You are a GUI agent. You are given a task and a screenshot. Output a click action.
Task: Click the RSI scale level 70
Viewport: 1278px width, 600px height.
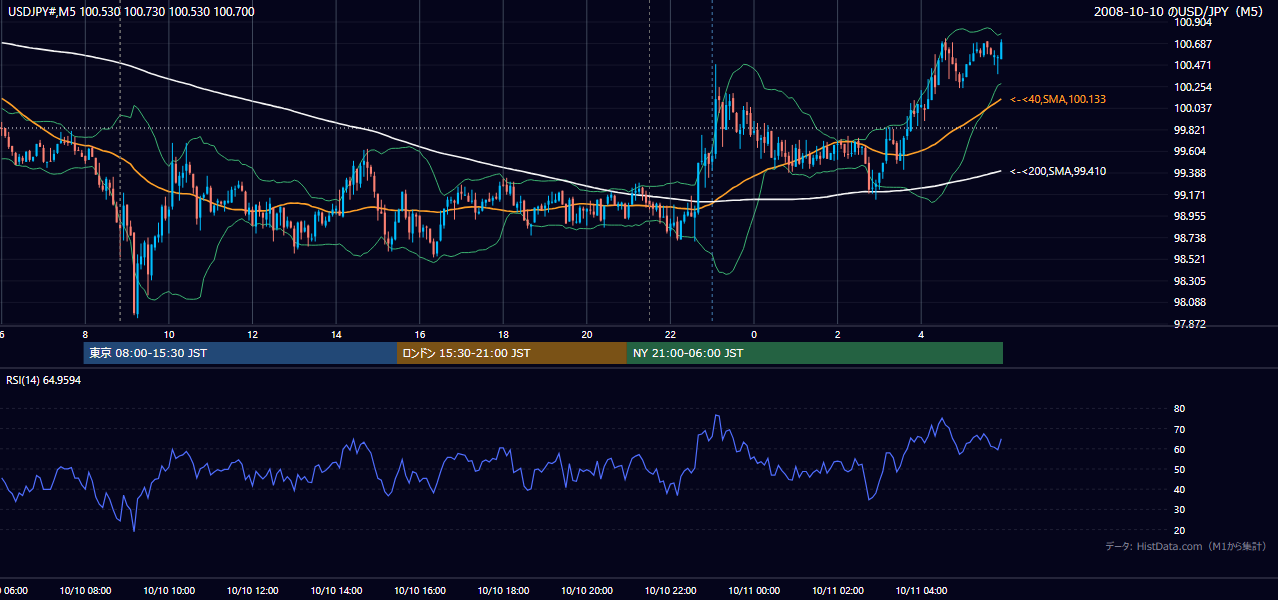click(1179, 429)
